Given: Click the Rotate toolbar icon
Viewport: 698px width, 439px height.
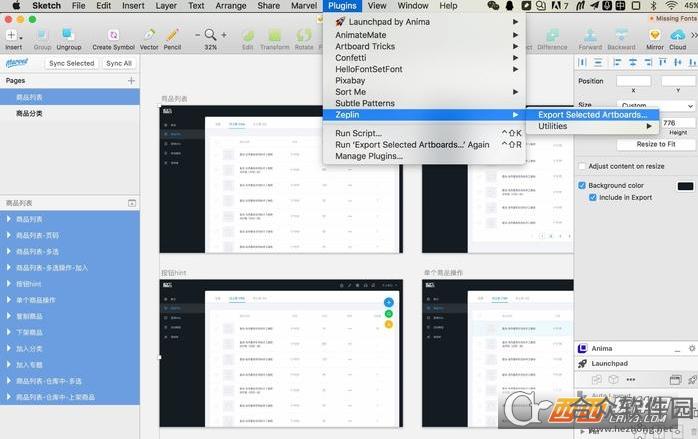Looking at the screenshot, I should 304,35.
